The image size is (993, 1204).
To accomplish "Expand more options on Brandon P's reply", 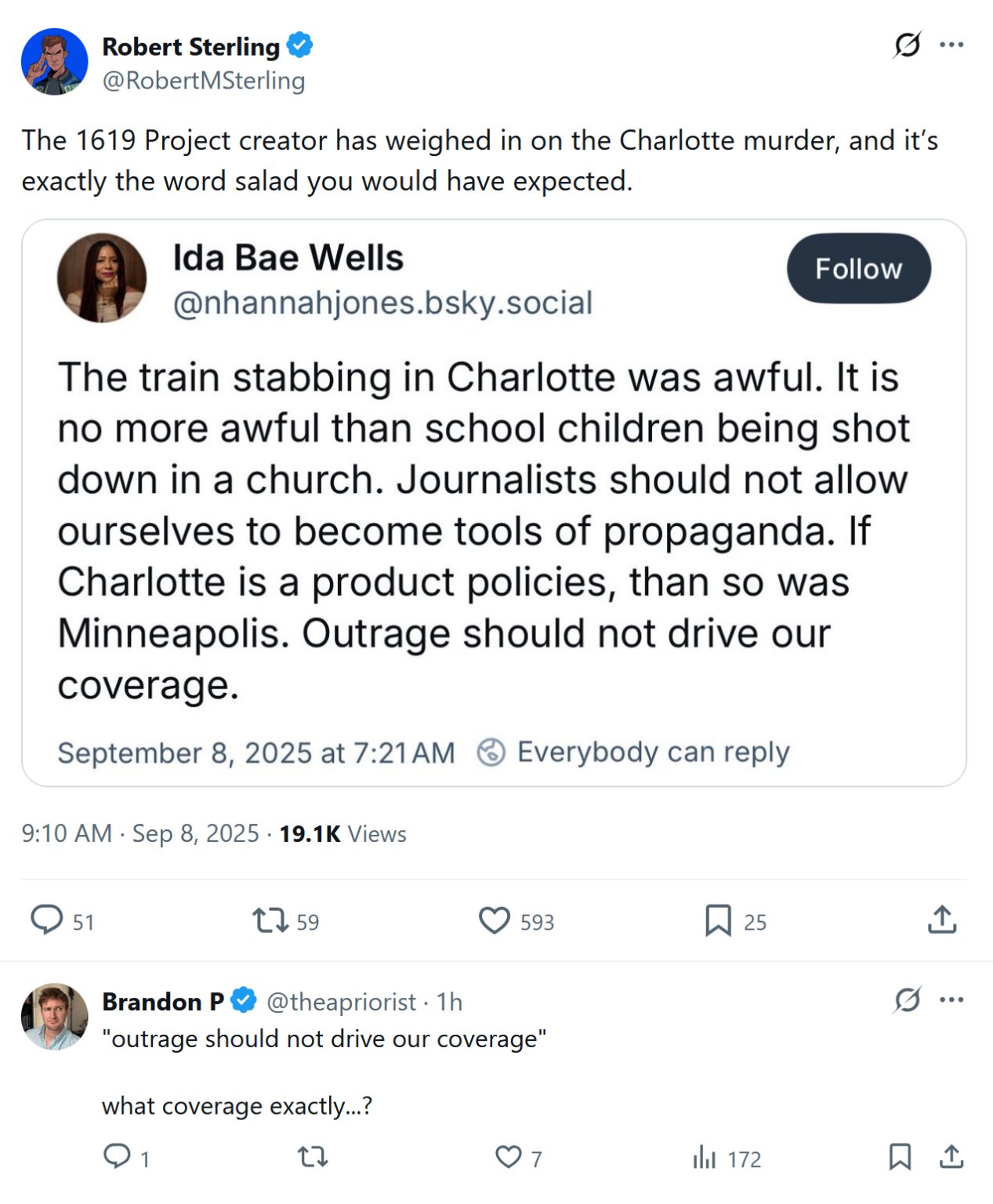I will pos(951,1000).
